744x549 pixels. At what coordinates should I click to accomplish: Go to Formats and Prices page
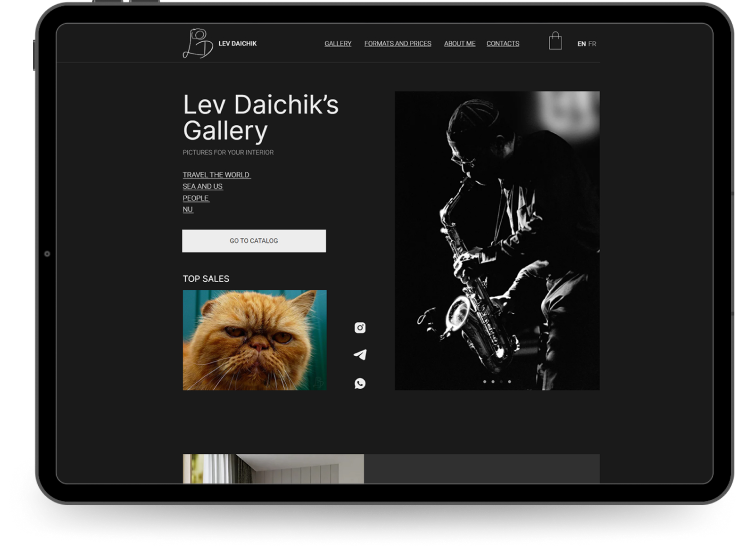(398, 44)
